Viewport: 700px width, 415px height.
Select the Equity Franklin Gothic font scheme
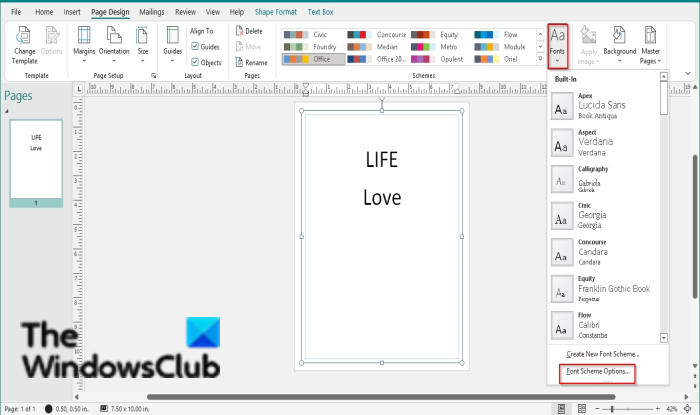tap(605, 289)
